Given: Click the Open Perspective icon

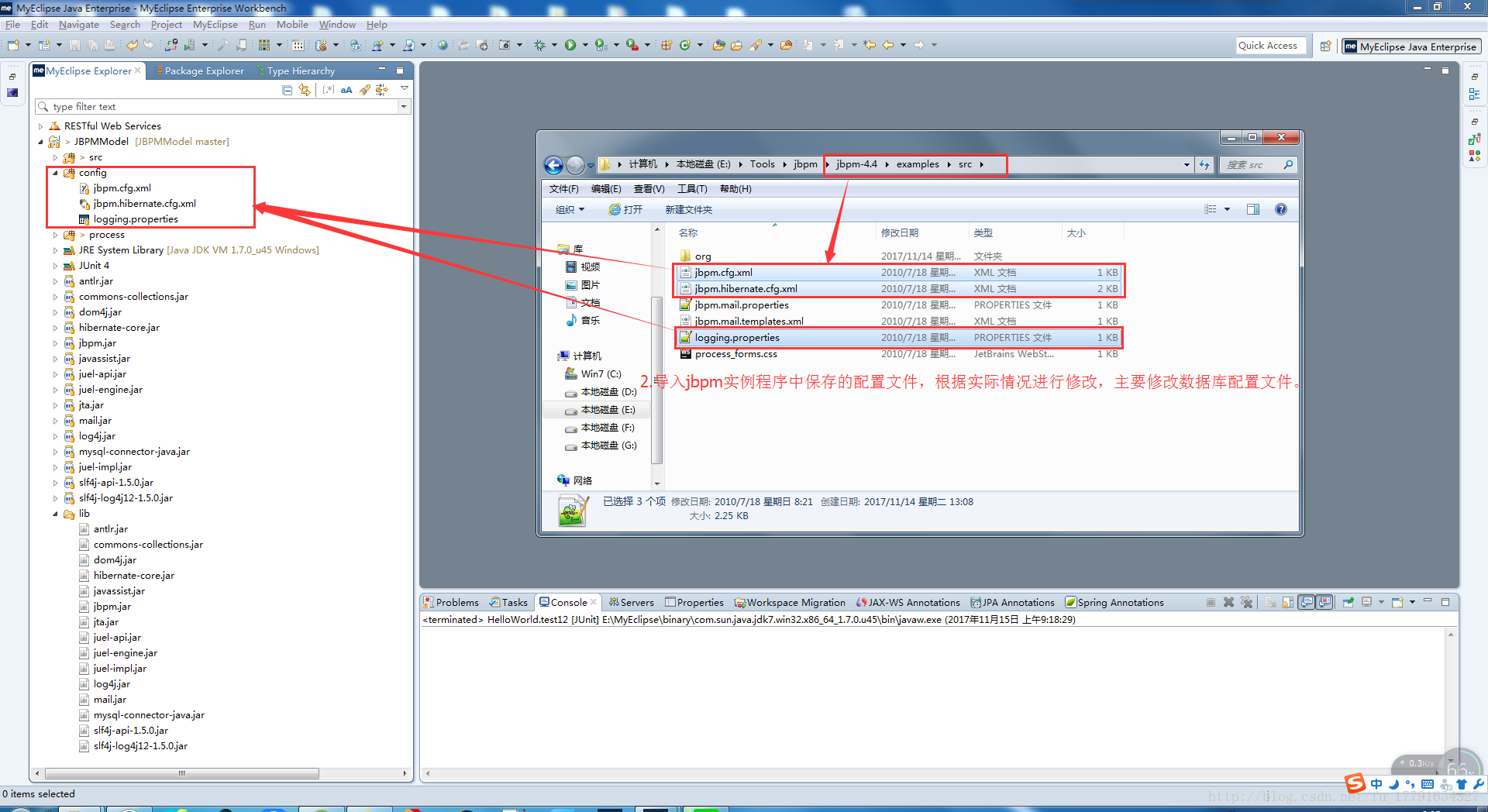Looking at the screenshot, I should tap(1326, 46).
